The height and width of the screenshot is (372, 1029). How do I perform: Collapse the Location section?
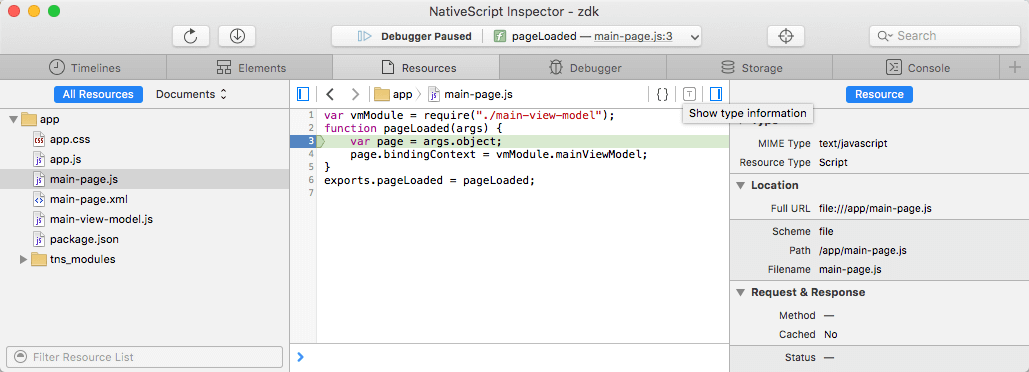click(x=741, y=186)
